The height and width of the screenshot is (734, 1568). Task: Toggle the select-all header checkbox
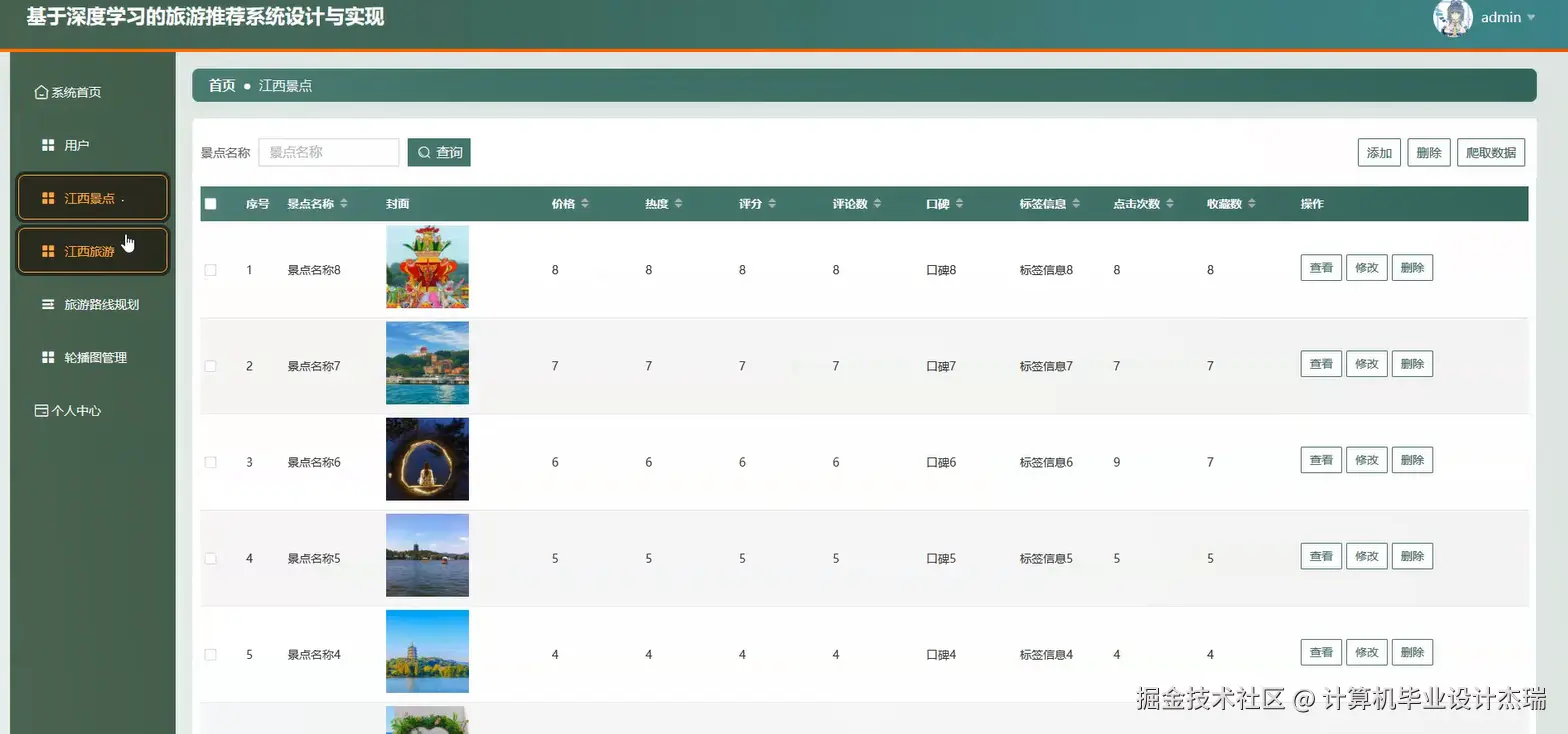pyautogui.click(x=210, y=204)
